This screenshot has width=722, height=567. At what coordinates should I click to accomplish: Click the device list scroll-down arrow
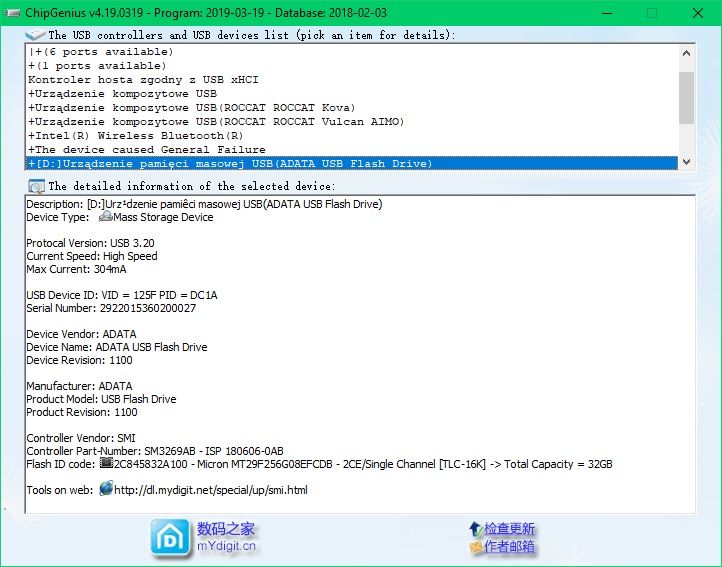point(686,162)
